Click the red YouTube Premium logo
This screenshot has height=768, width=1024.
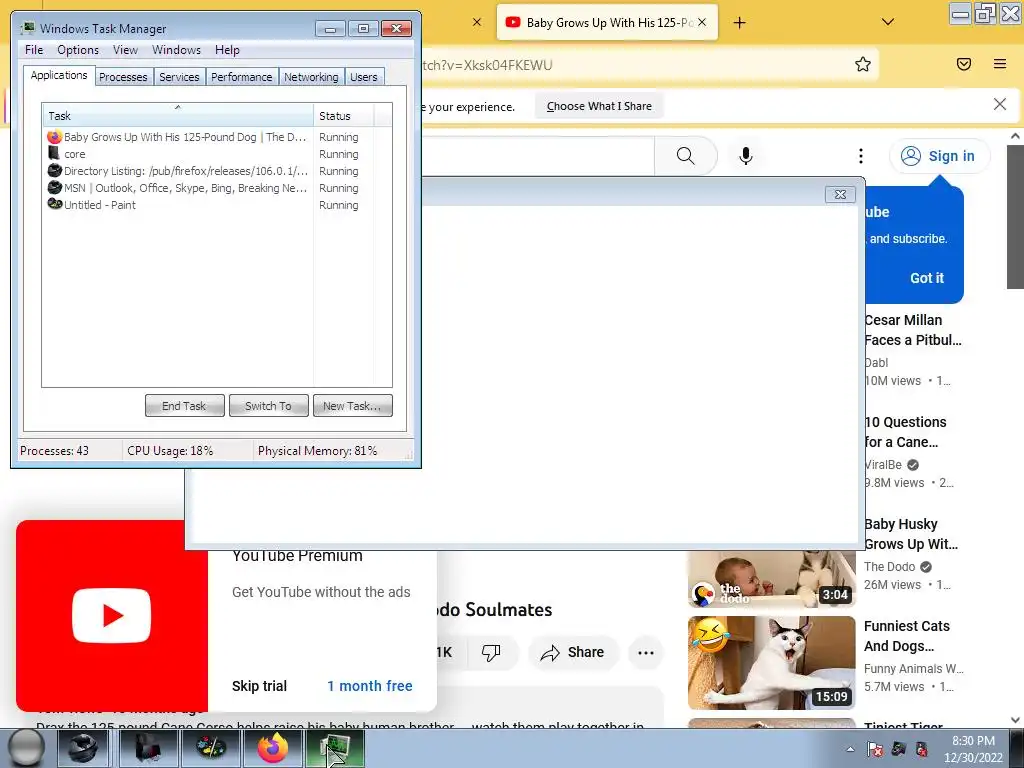(x=112, y=615)
